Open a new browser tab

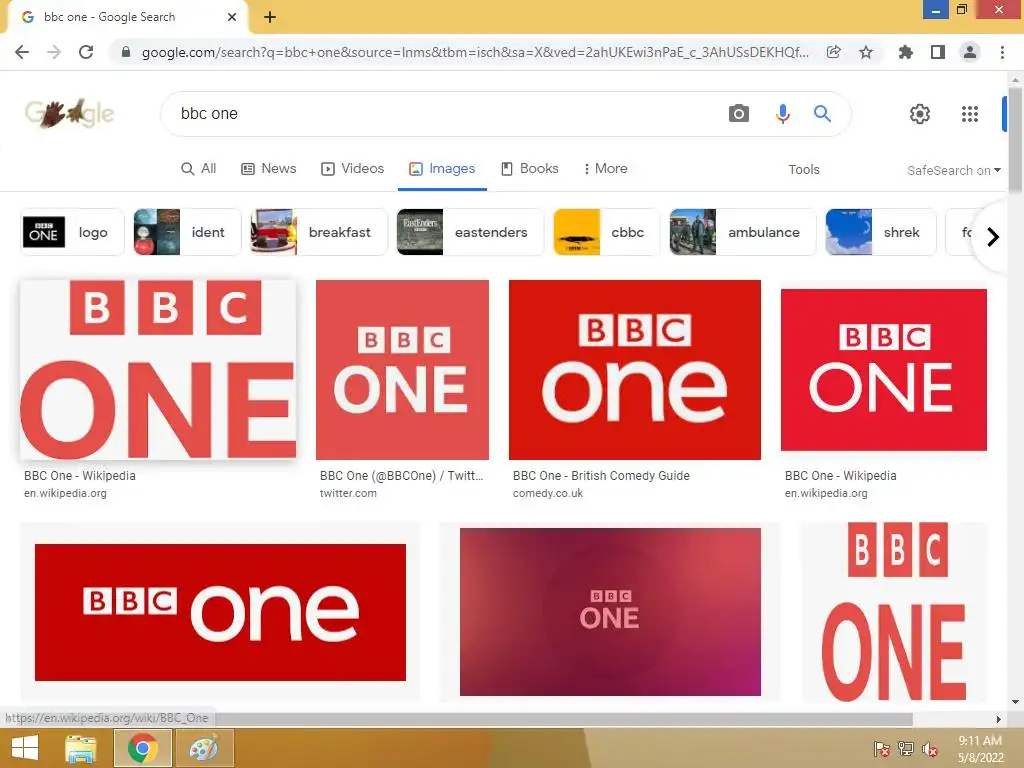(270, 17)
